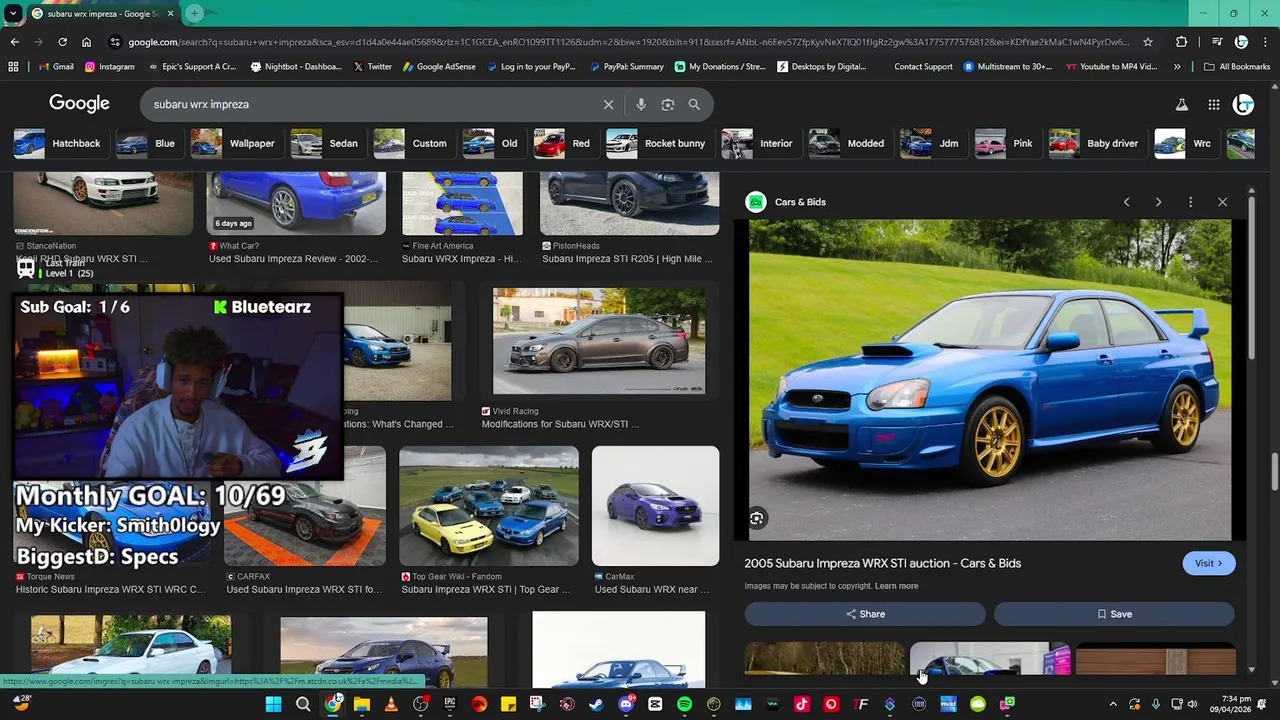Open the Vivid Racing grey Subaru thumbnail
This screenshot has width=1280, height=720.
[599, 341]
